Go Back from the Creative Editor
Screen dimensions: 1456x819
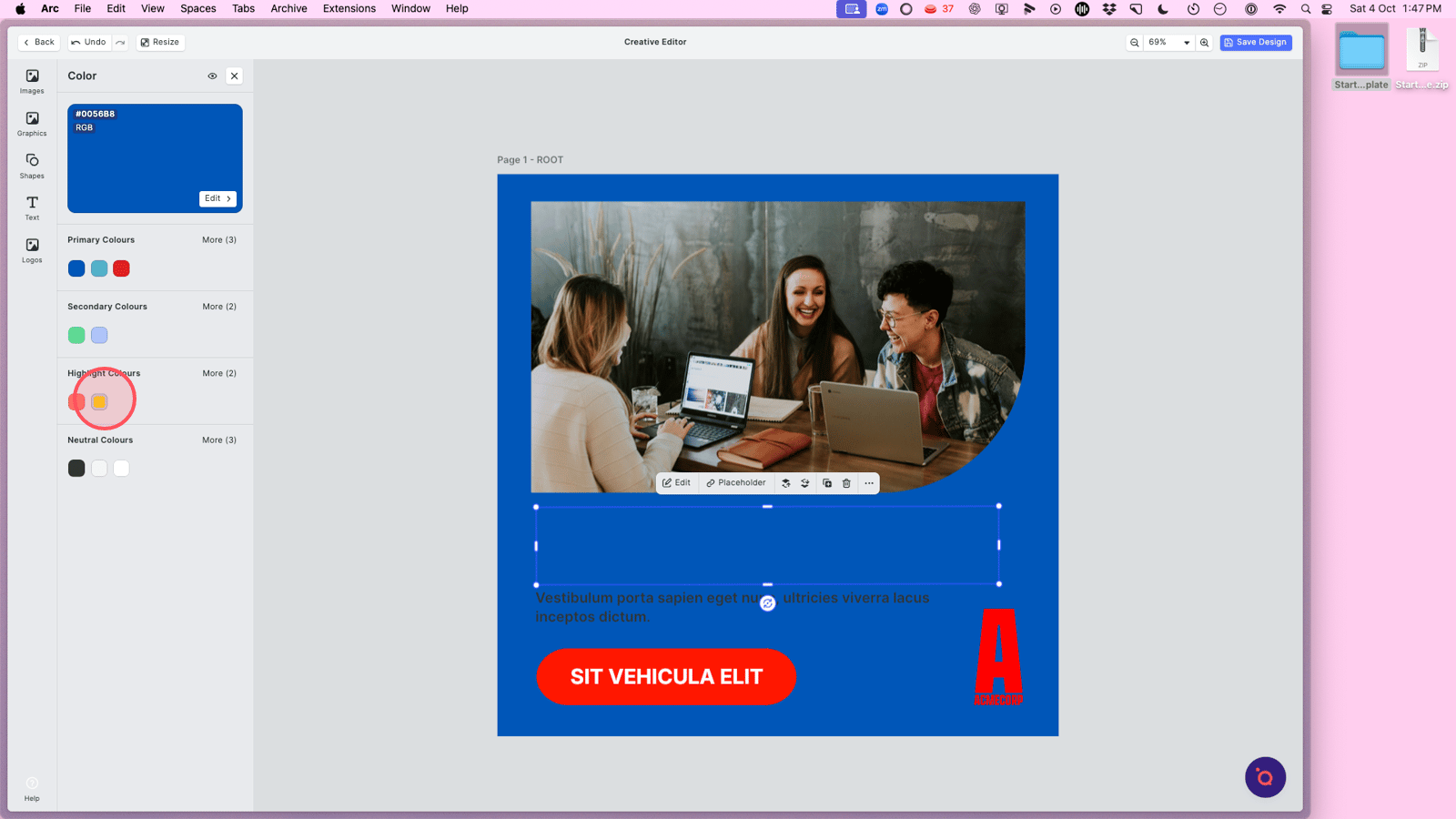[39, 43]
